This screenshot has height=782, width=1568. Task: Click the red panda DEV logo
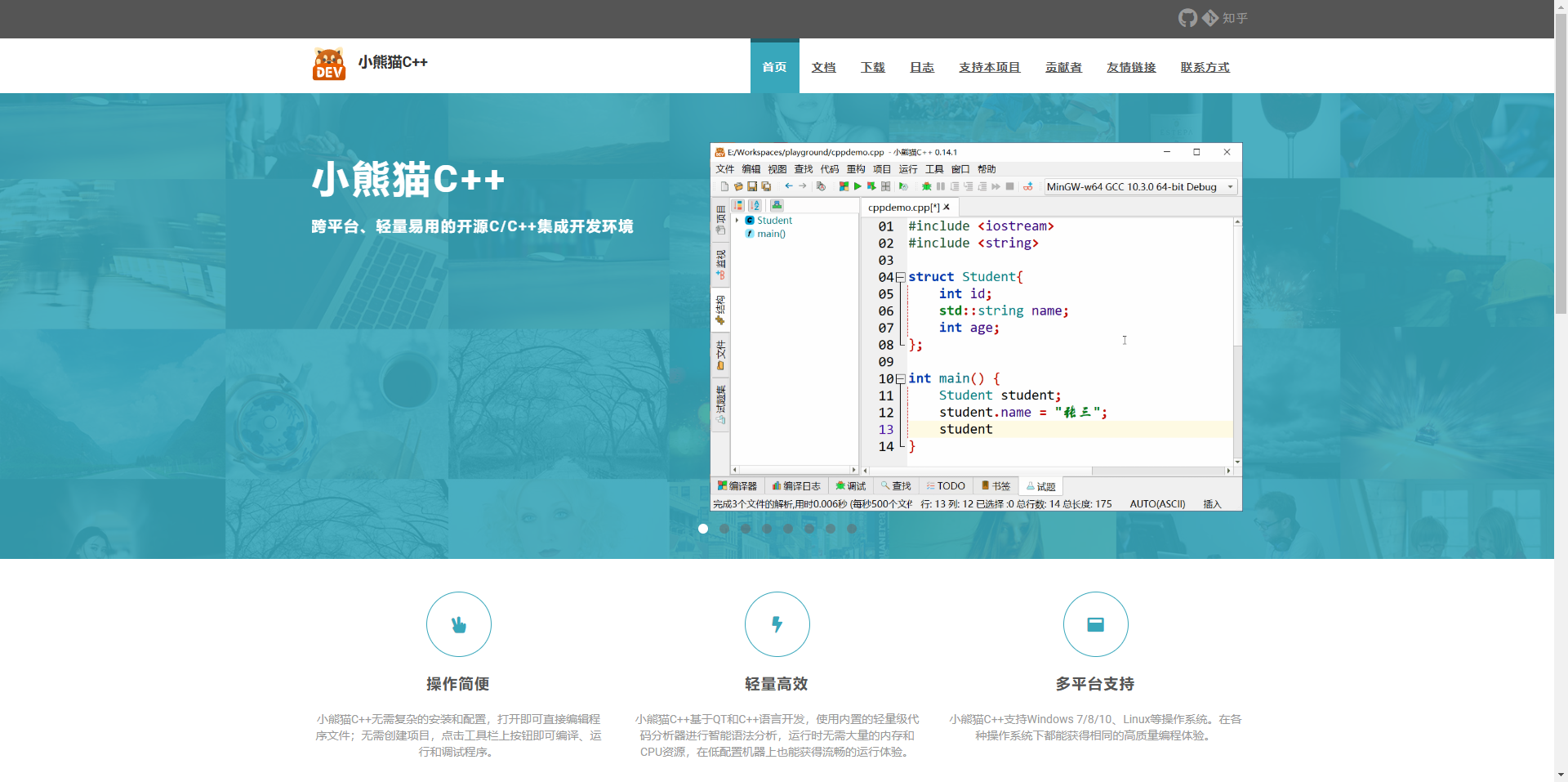(329, 64)
